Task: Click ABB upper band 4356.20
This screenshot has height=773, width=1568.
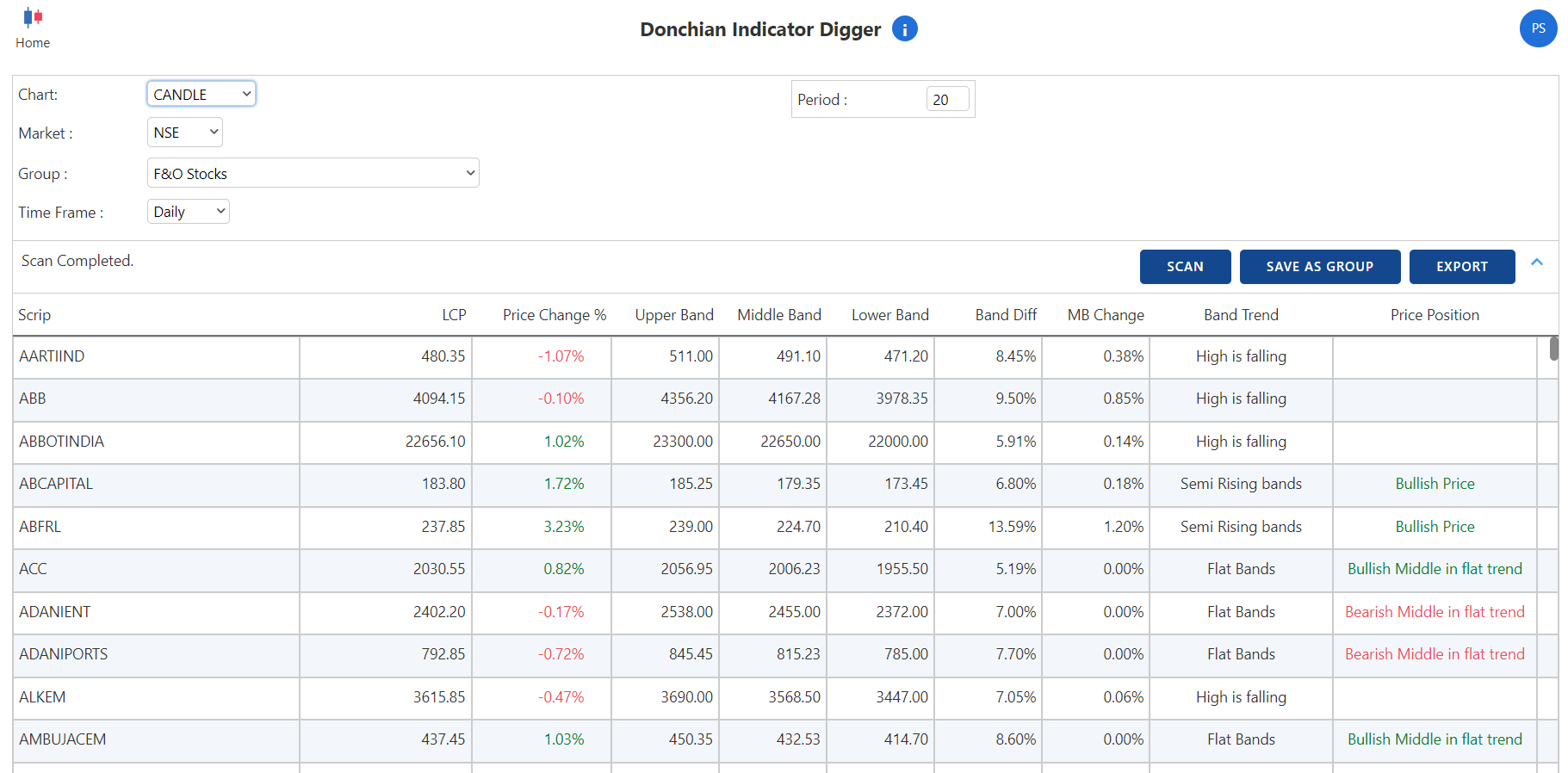Action: [686, 399]
